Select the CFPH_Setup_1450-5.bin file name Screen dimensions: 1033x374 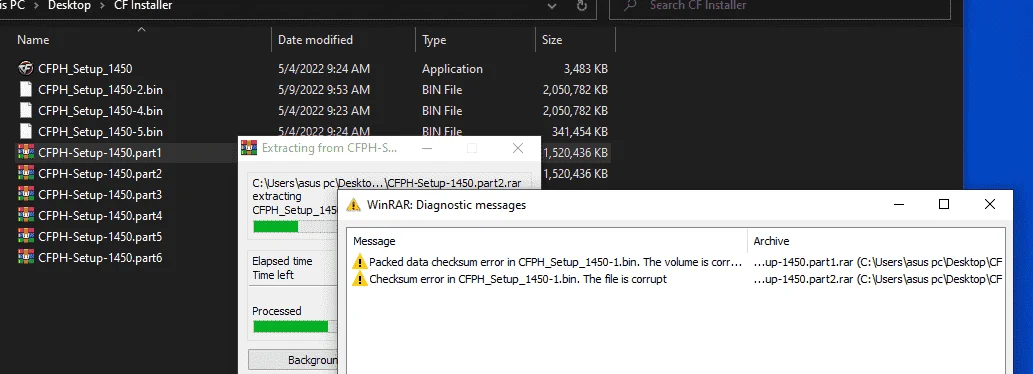(x=100, y=132)
